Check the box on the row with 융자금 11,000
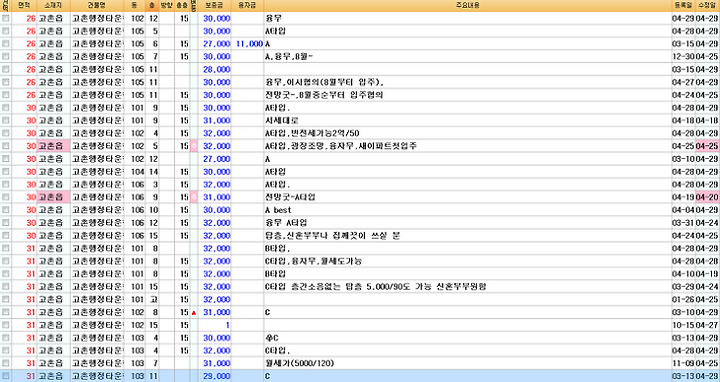This screenshot has width=720, height=382. (x=6, y=44)
